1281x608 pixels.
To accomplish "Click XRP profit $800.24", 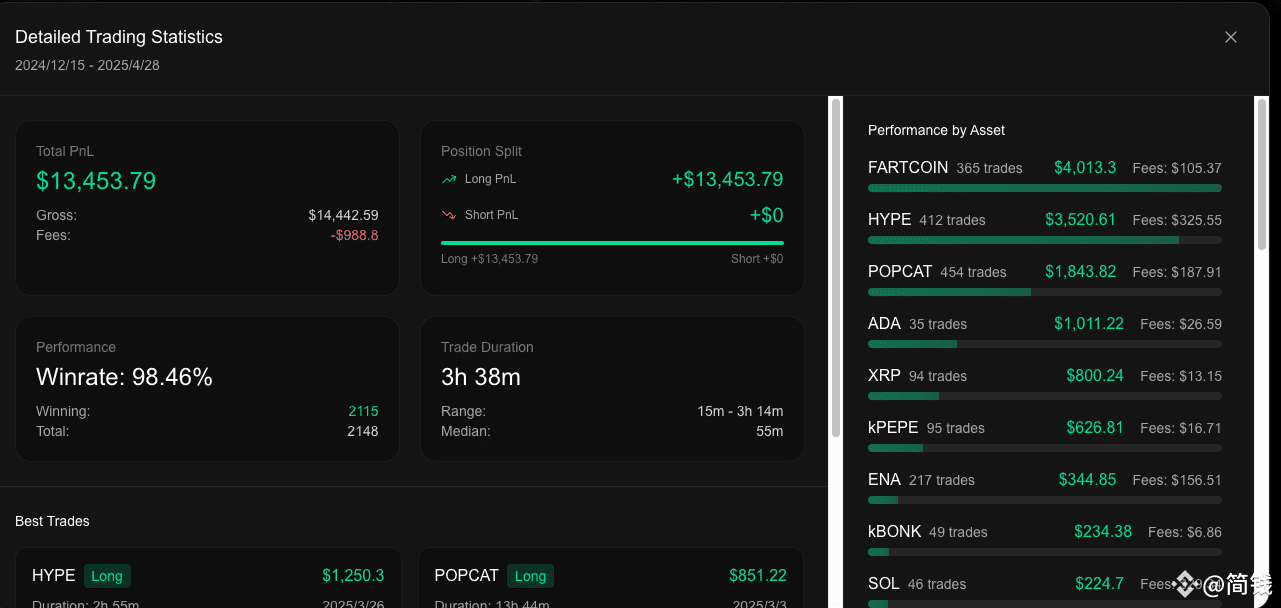I will pos(1095,376).
